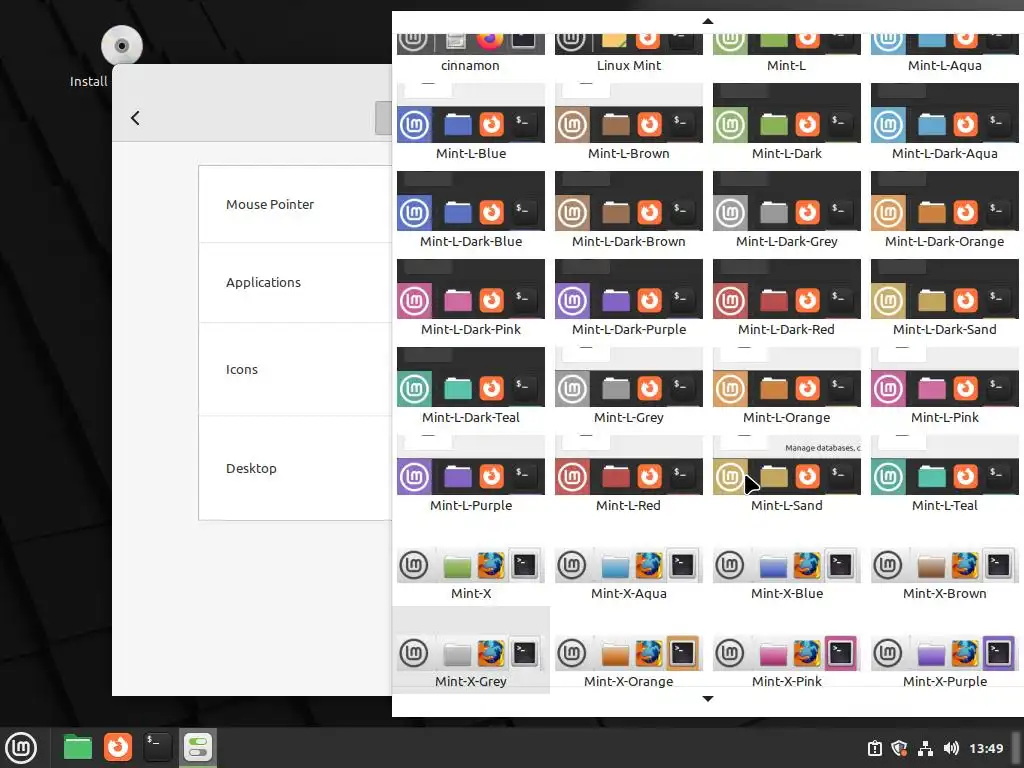This screenshot has height=768, width=1024.
Task: Apply the Mint-L-Grey icon theme
Action: [628, 387]
